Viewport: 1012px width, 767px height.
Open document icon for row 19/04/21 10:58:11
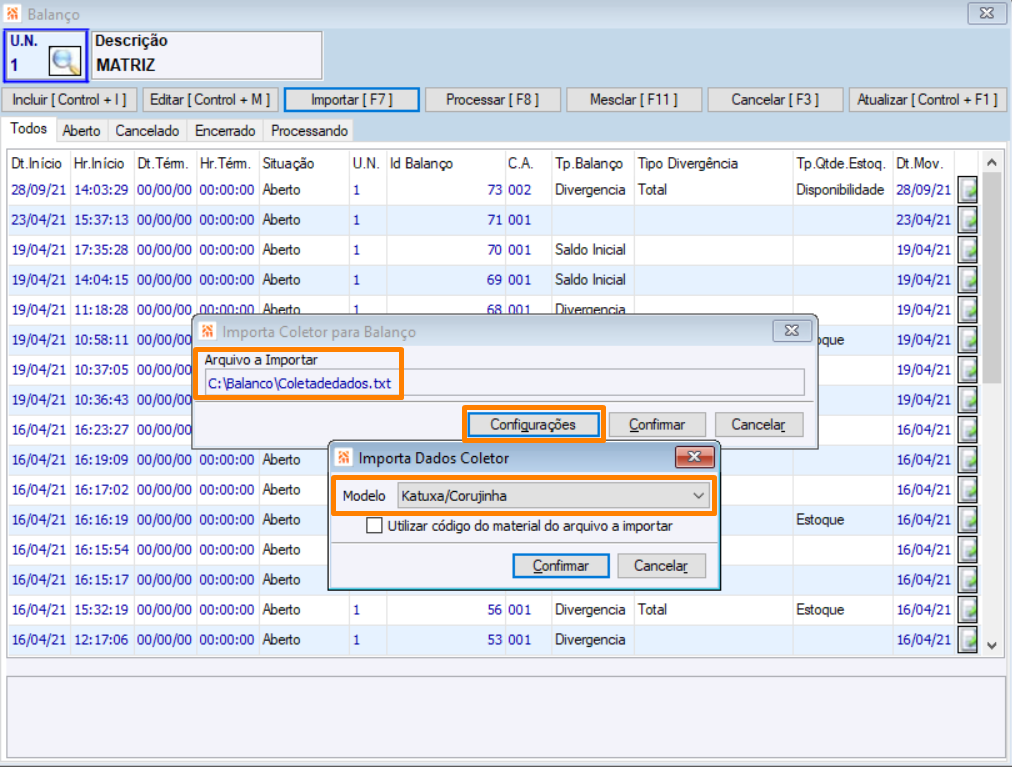pyautogui.click(x=967, y=340)
